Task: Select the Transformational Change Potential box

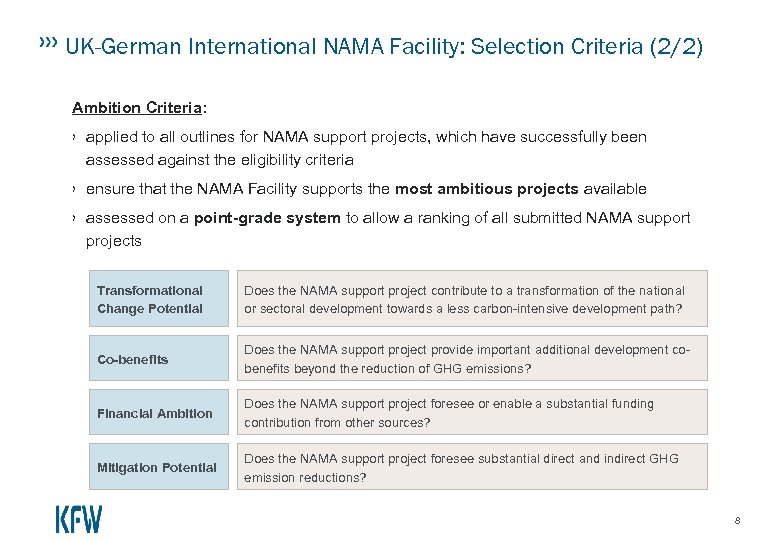Action: click(159, 299)
